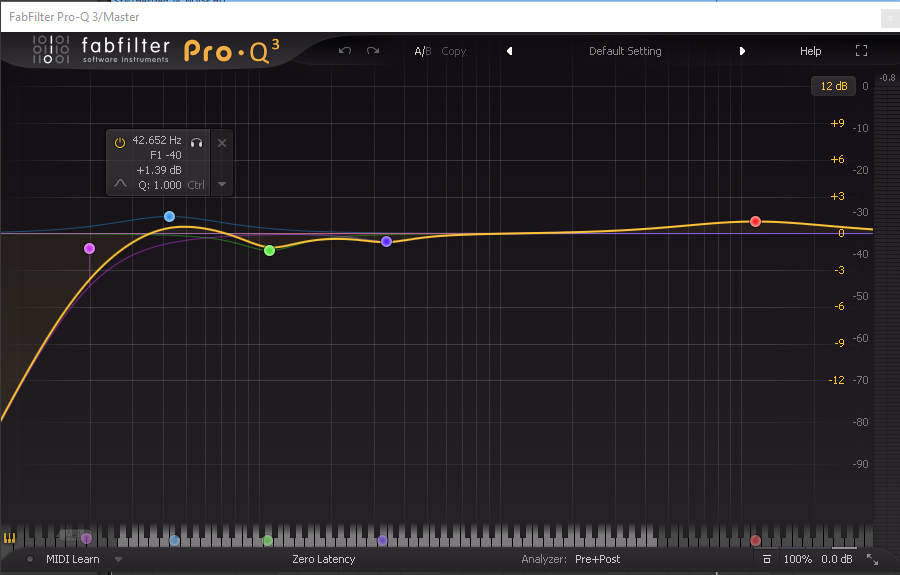Toggle the A/B state switch

(x=422, y=51)
